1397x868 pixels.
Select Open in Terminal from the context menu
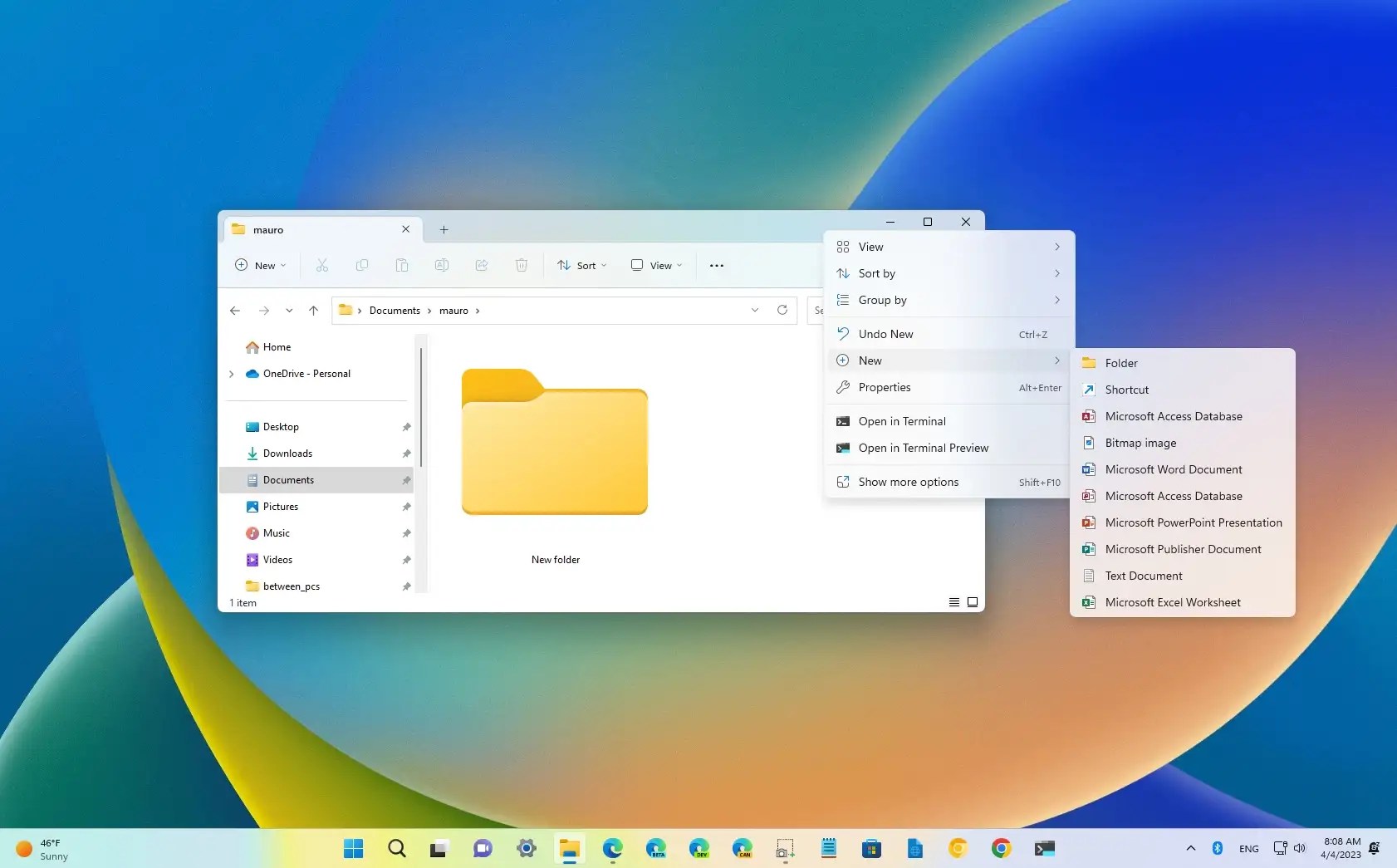902,421
